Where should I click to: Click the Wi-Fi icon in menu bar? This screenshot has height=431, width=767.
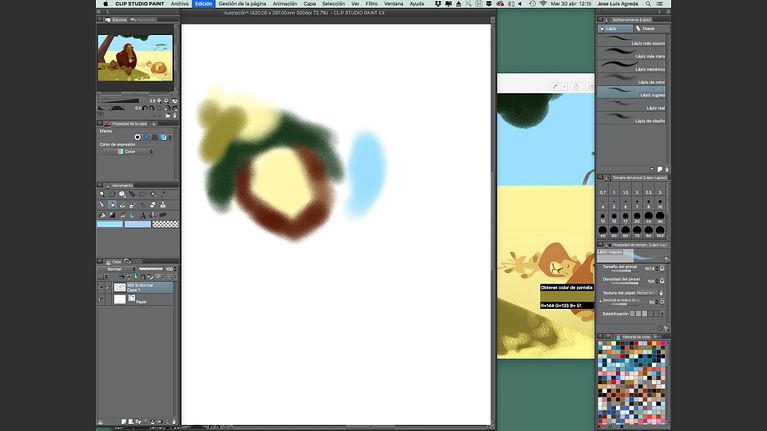pos(544,4)
